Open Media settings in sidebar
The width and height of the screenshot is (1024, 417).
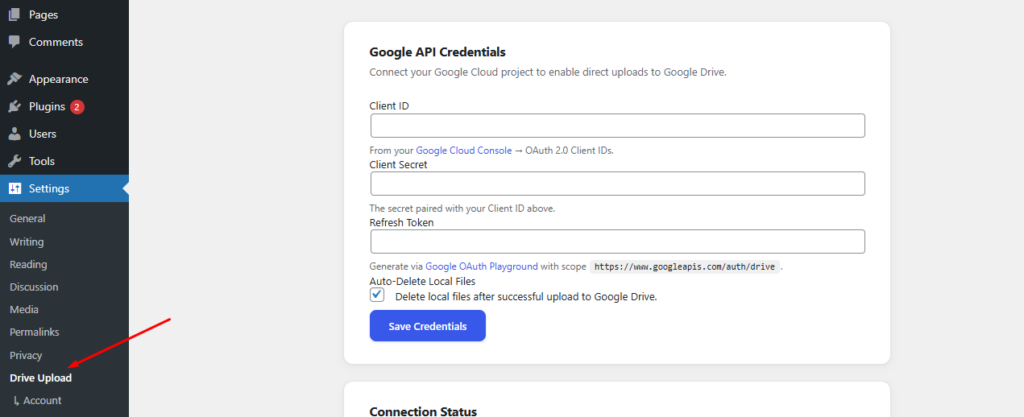[24, 309]
